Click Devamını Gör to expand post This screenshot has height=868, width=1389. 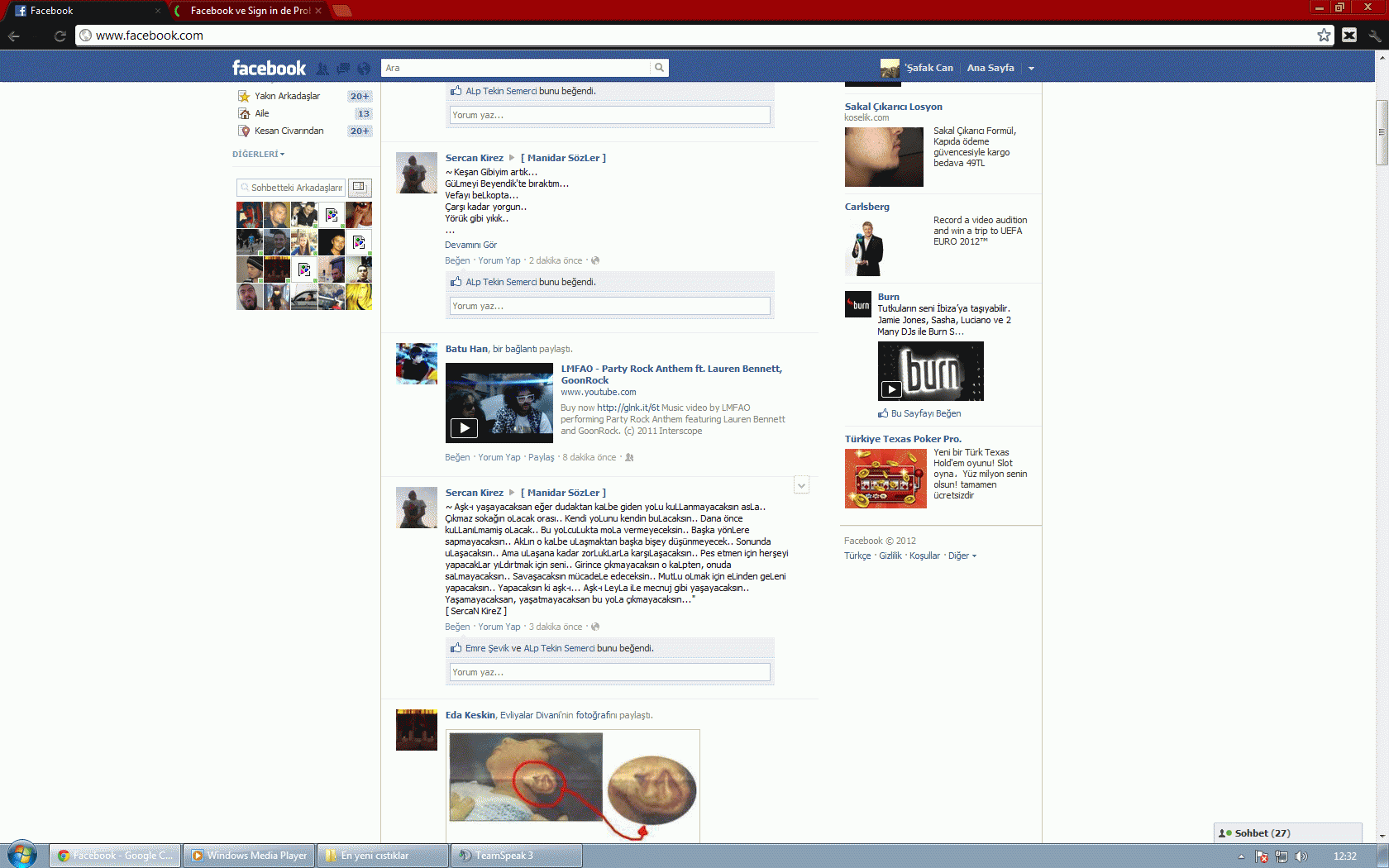coord(470,245)
